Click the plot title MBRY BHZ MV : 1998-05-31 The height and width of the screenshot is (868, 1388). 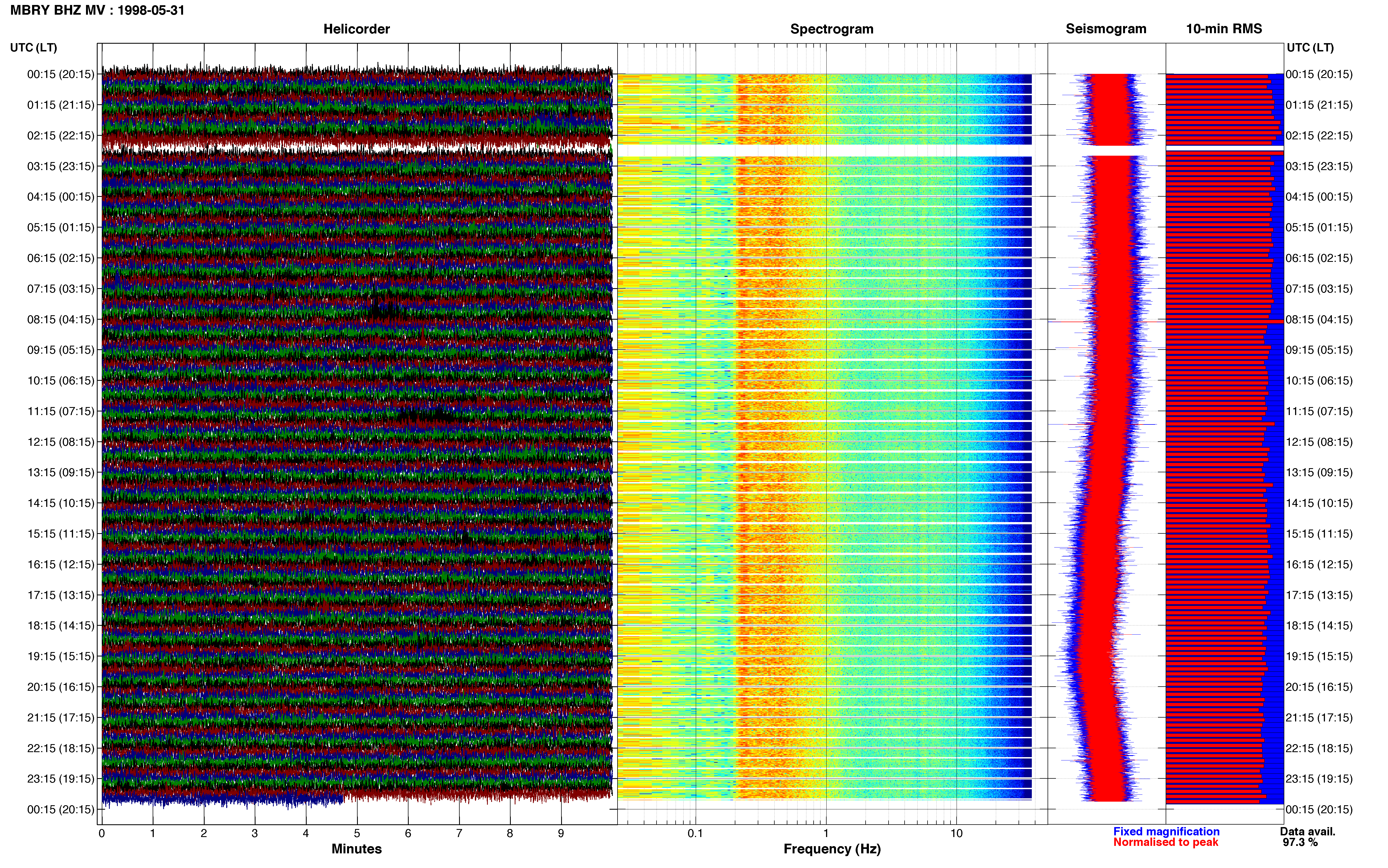(98, 10)
